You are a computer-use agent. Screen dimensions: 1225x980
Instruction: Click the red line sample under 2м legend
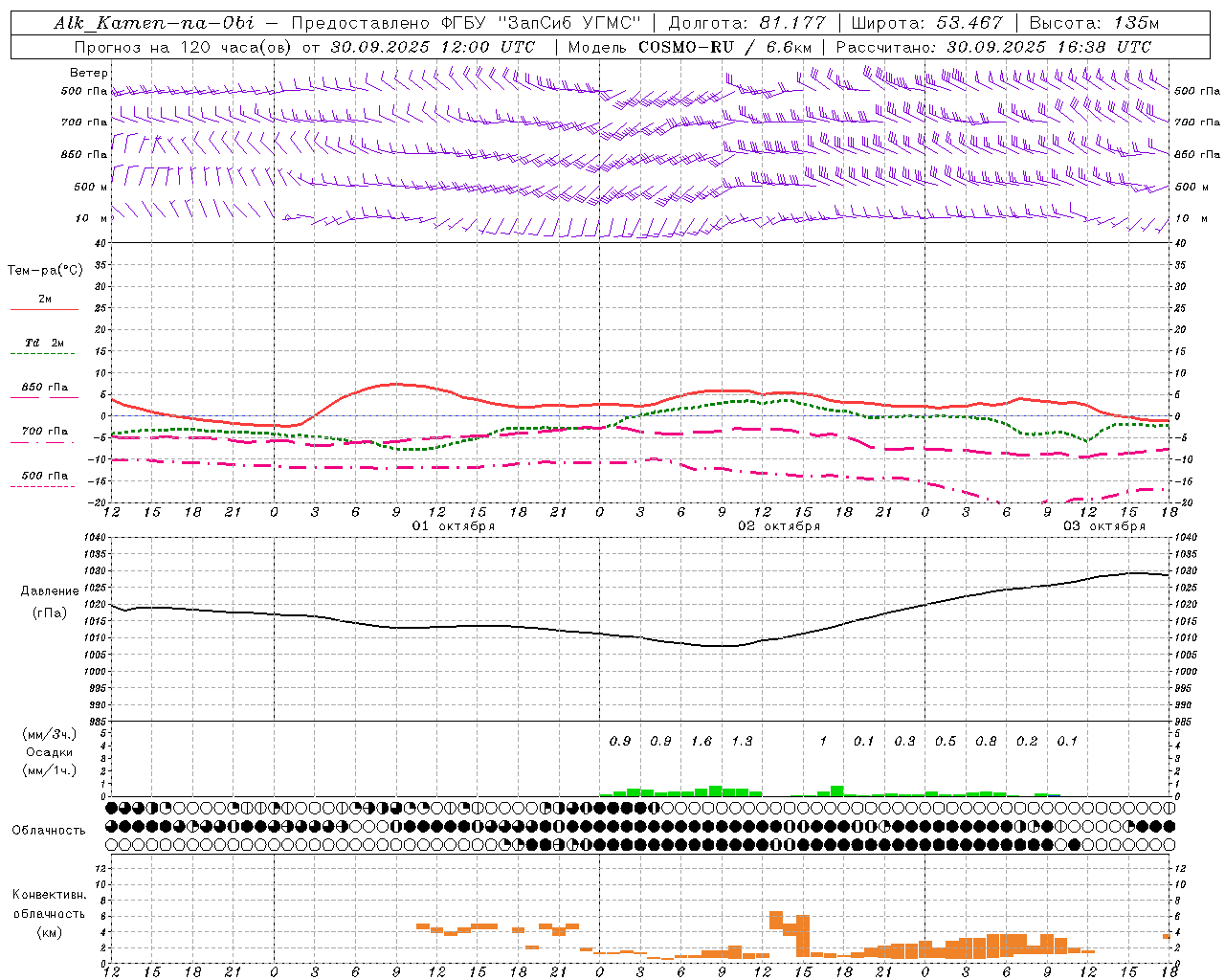(44, 310)
